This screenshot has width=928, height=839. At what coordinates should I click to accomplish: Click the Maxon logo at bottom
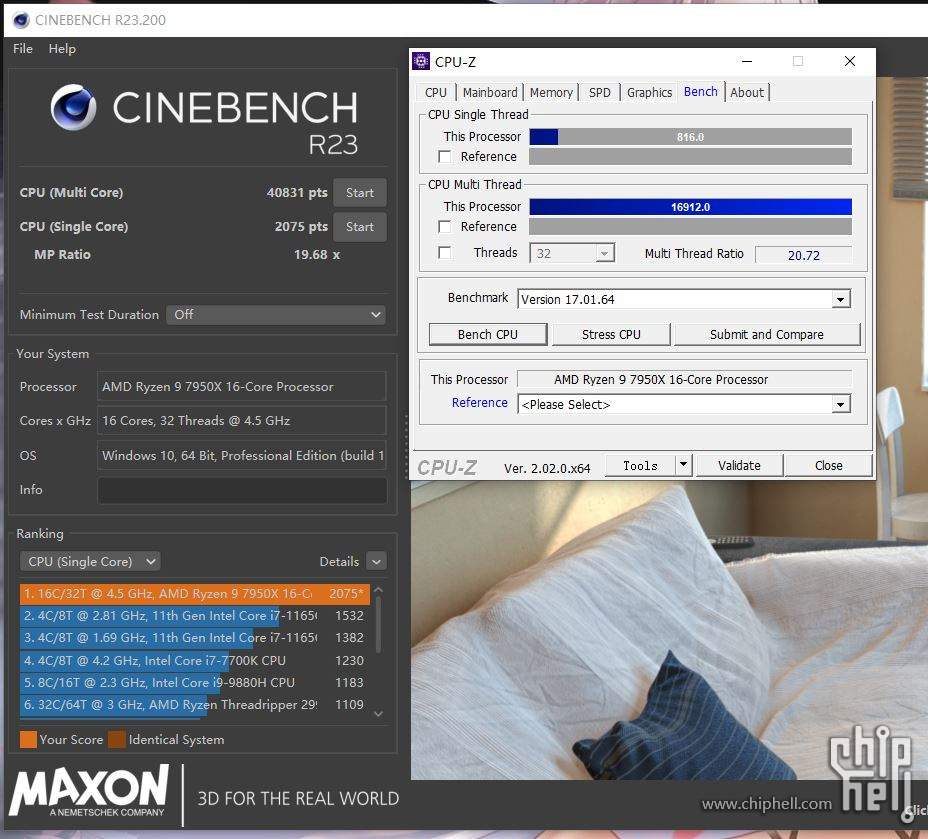(x=89, y=791)
